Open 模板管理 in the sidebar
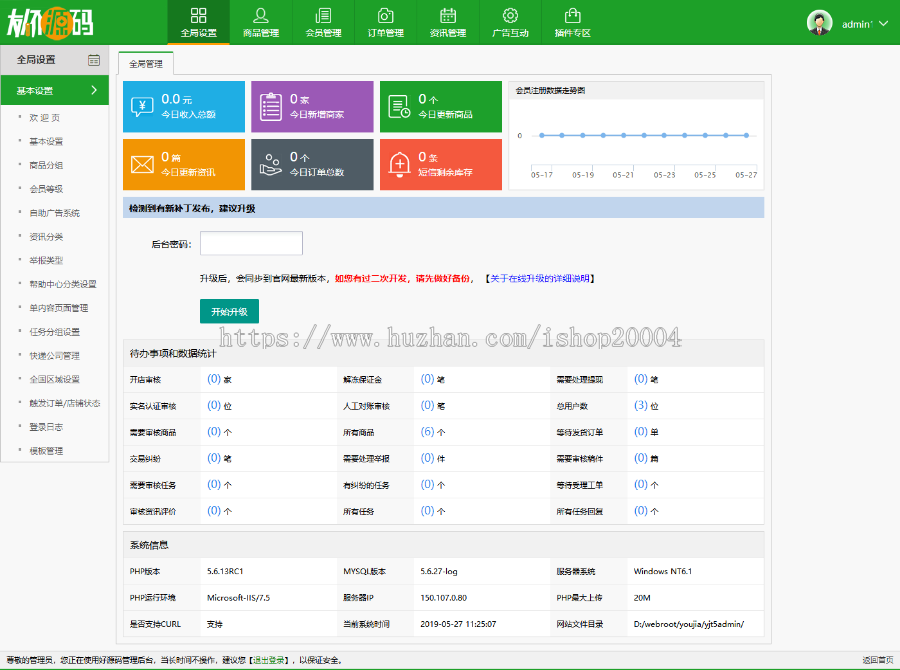This screenshot has width=900, height=670. (x=46, y=451)
